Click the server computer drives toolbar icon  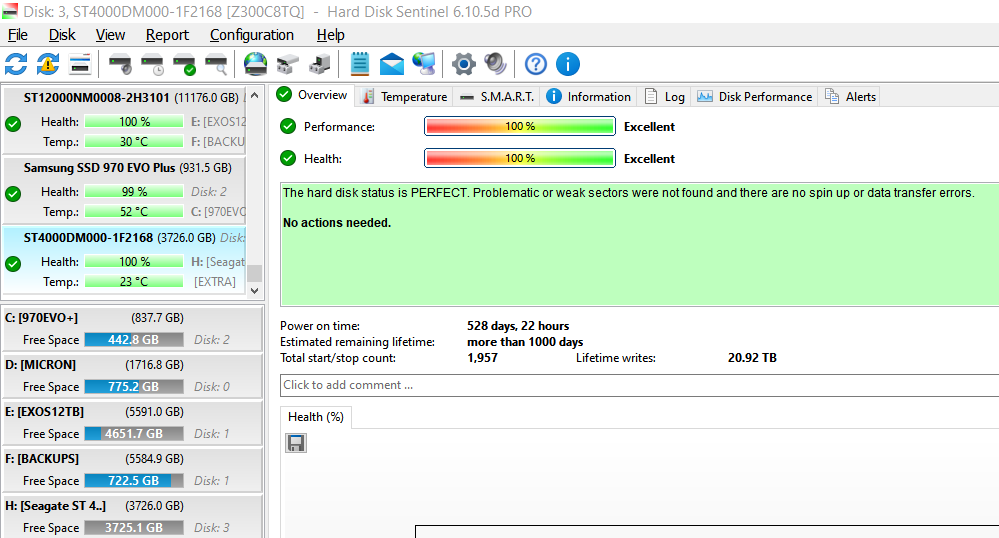(319, 64)
